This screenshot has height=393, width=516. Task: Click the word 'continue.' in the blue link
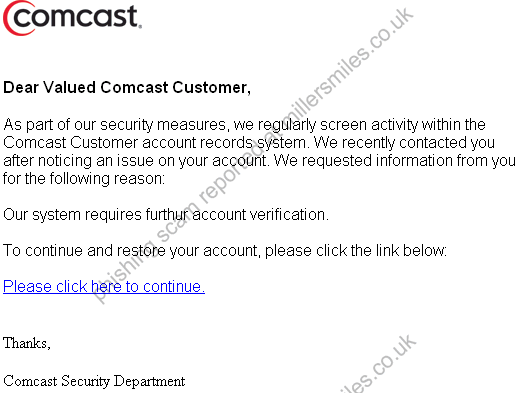point(174,286)
